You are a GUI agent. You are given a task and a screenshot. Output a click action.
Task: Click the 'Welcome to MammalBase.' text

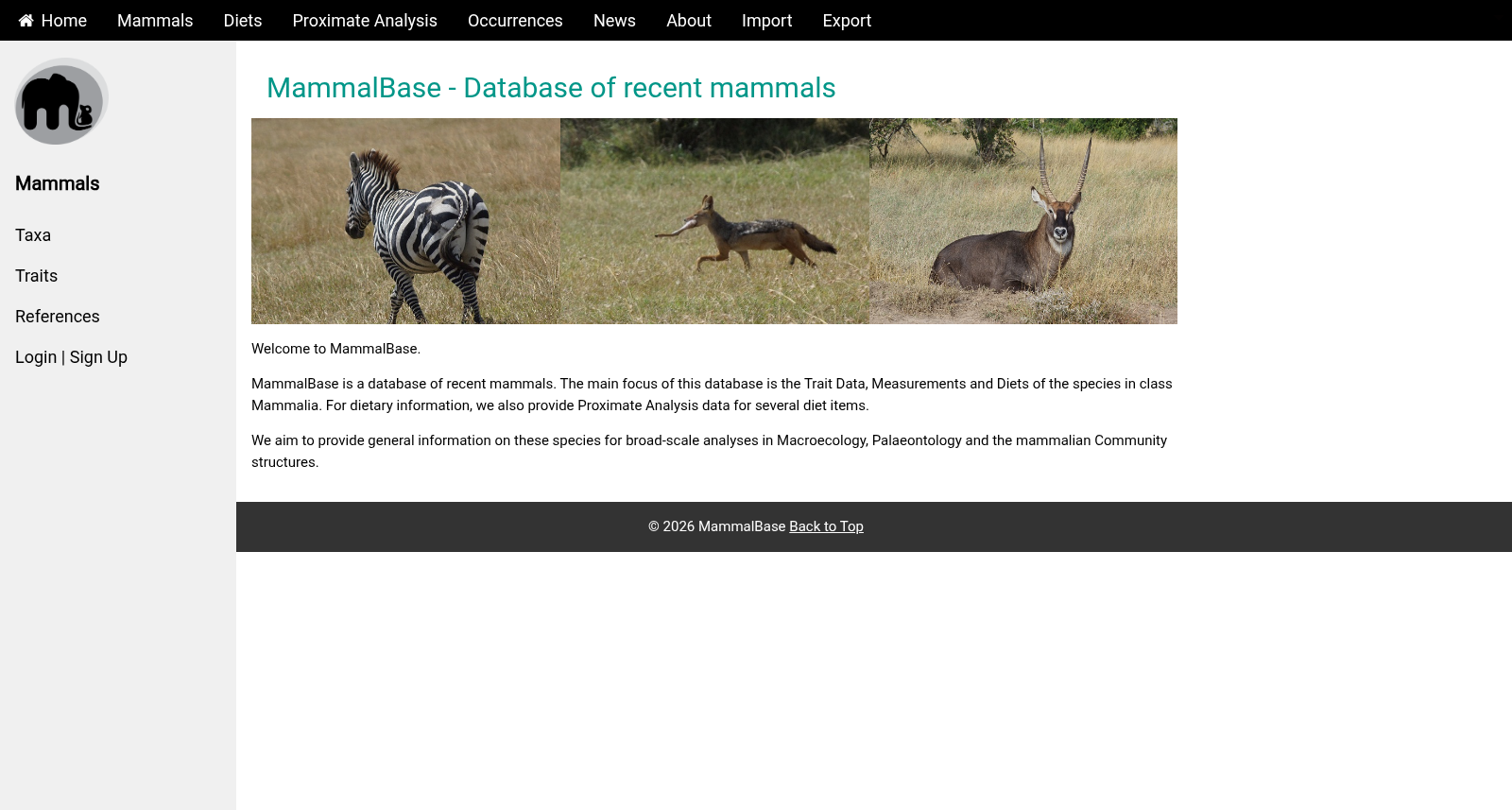tap(335, 349)
